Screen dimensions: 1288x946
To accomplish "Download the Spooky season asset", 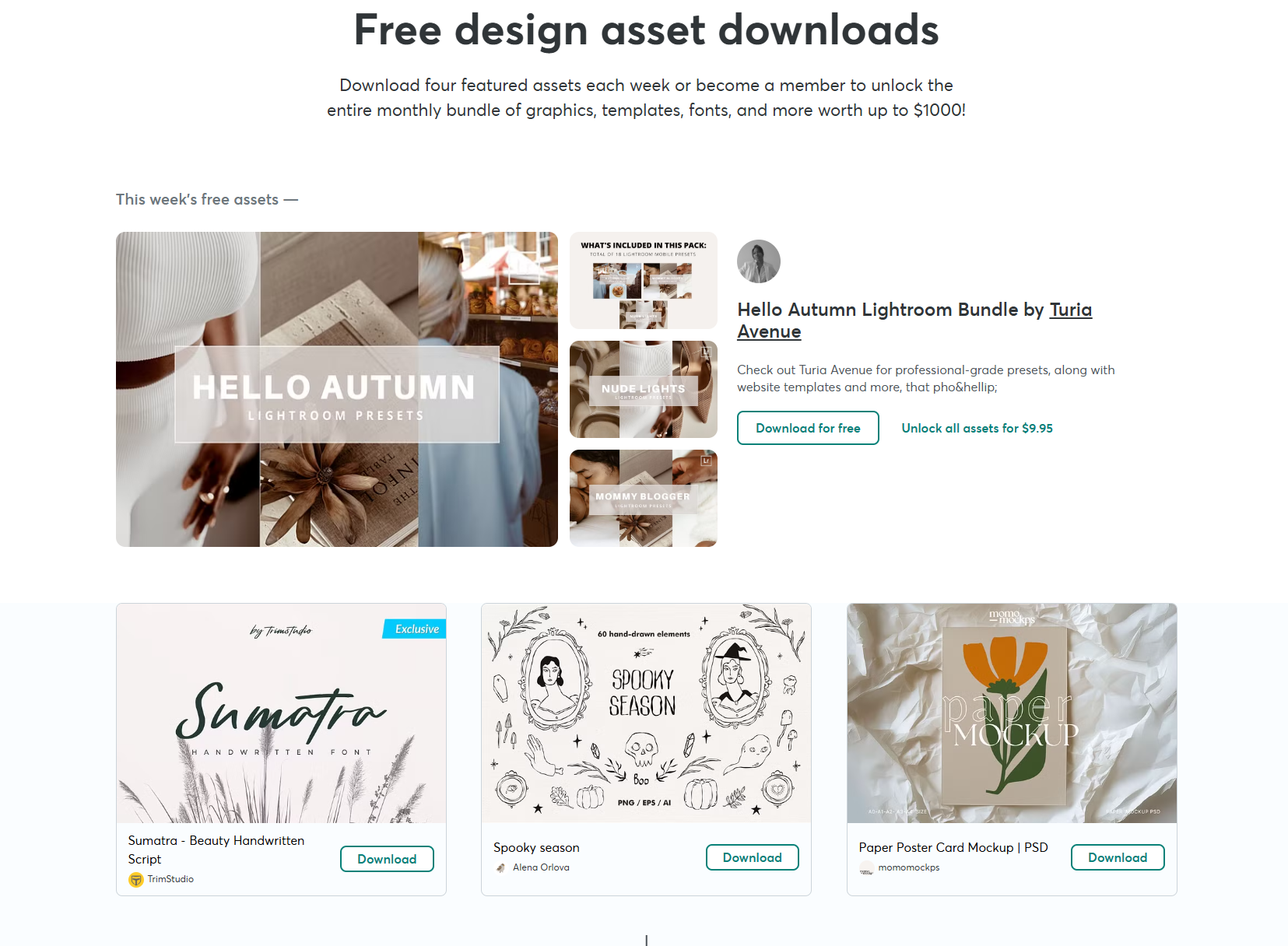I will click(x=752, y=857).
